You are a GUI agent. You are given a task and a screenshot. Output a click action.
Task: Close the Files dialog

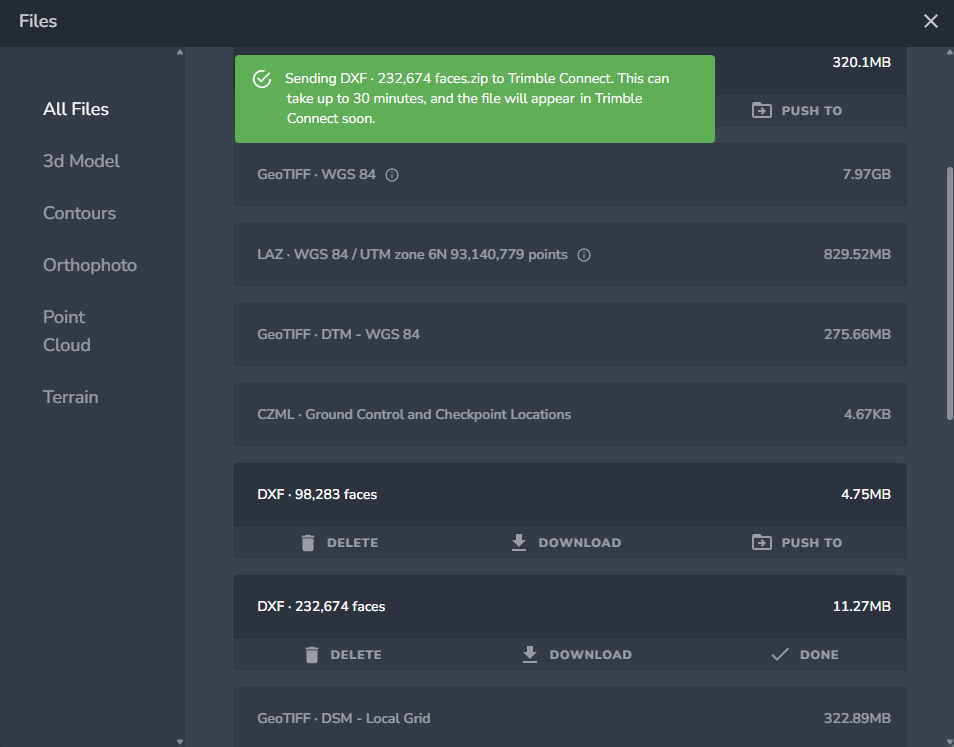930,21
